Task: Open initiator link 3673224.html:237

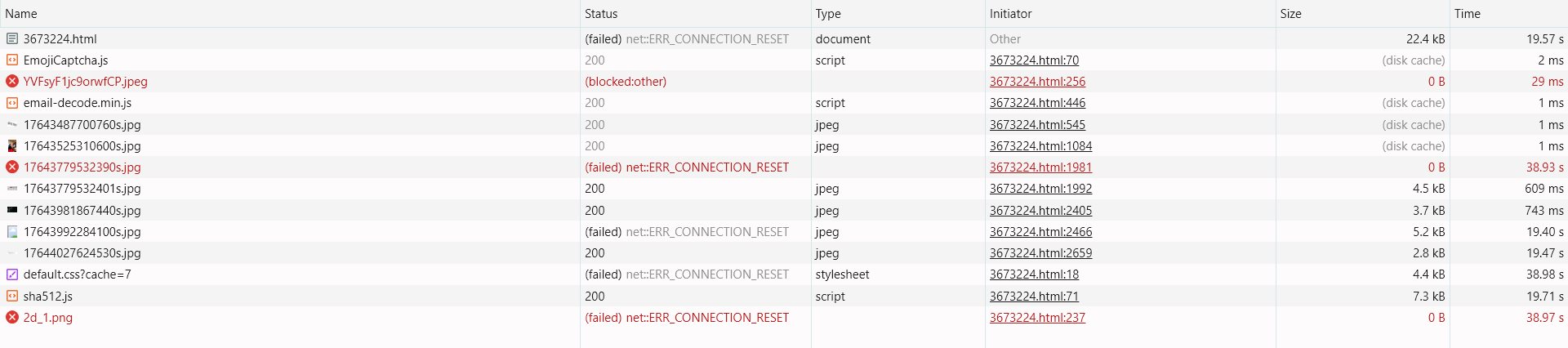Action: click(x=1037, y=317)
